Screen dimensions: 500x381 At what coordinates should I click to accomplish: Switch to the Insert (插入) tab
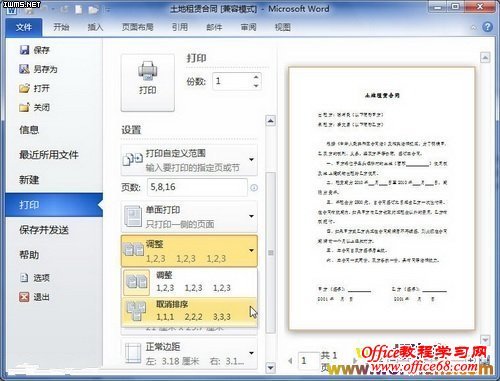coord(95,27)
